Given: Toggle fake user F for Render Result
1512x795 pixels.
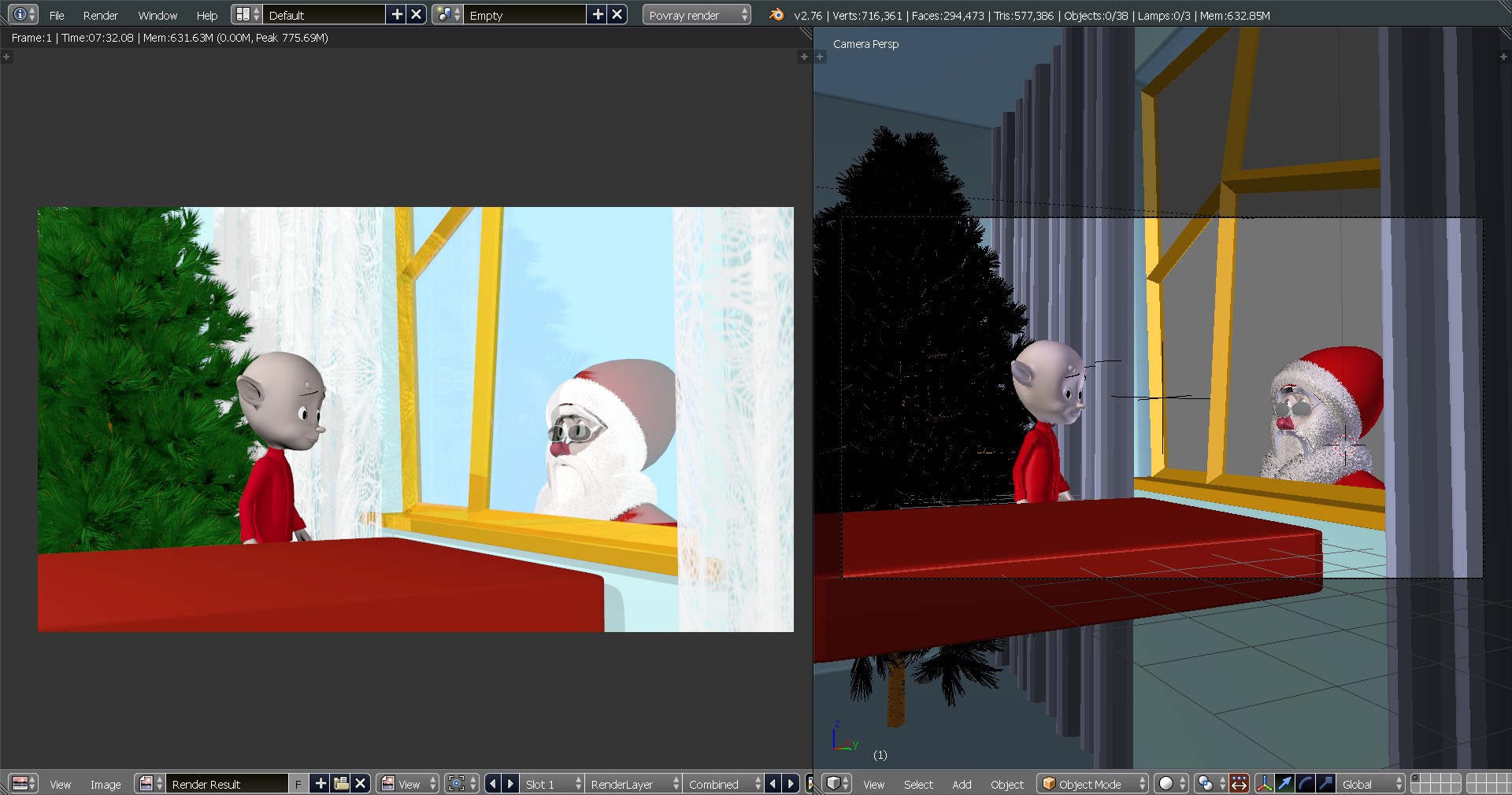Looking at the screenshot, I should pos(298,784).
